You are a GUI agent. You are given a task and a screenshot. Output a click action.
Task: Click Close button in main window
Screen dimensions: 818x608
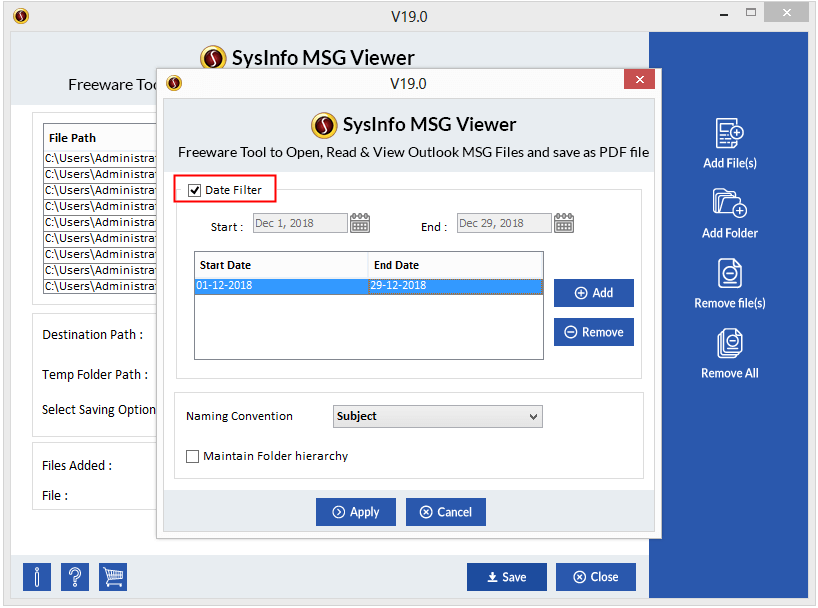[x=596, y=577]
